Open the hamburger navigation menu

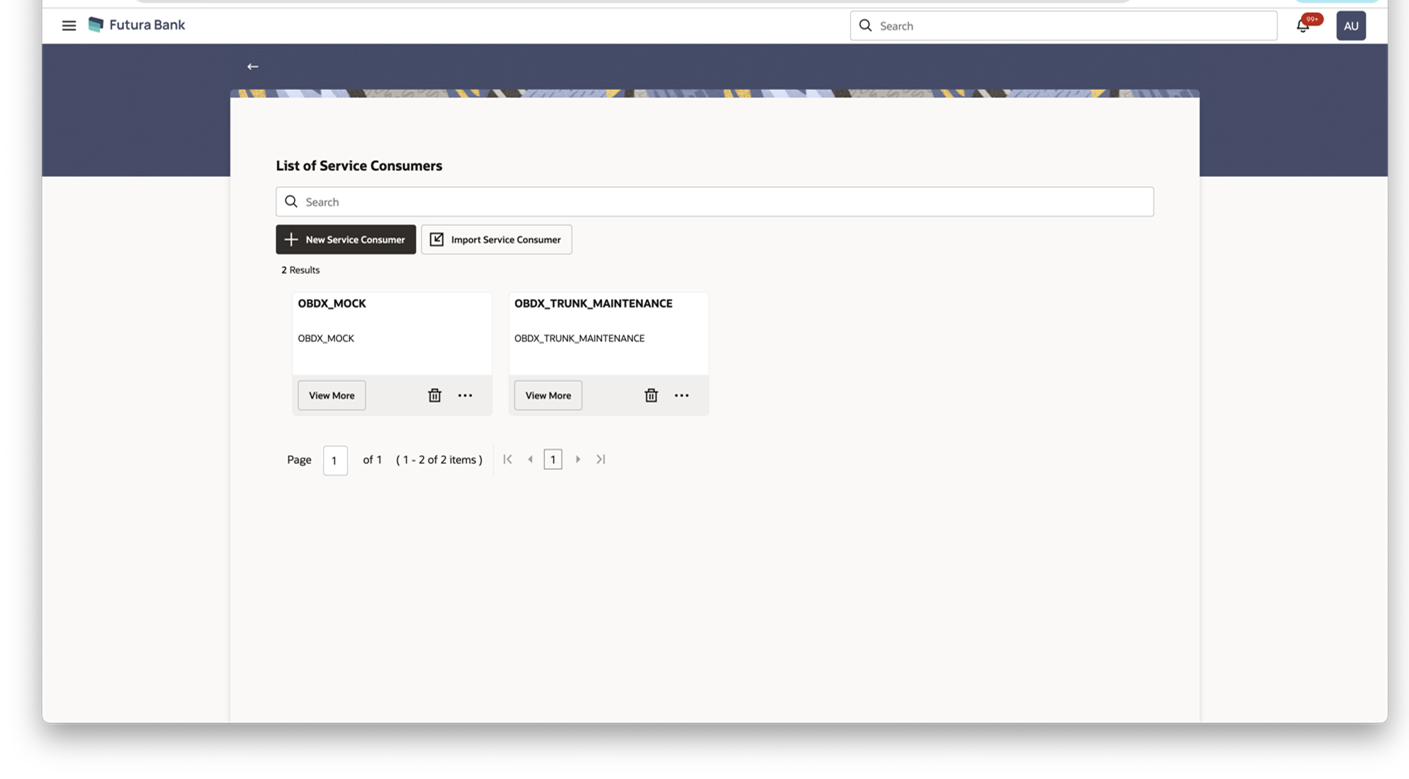(x=69, y=25)
